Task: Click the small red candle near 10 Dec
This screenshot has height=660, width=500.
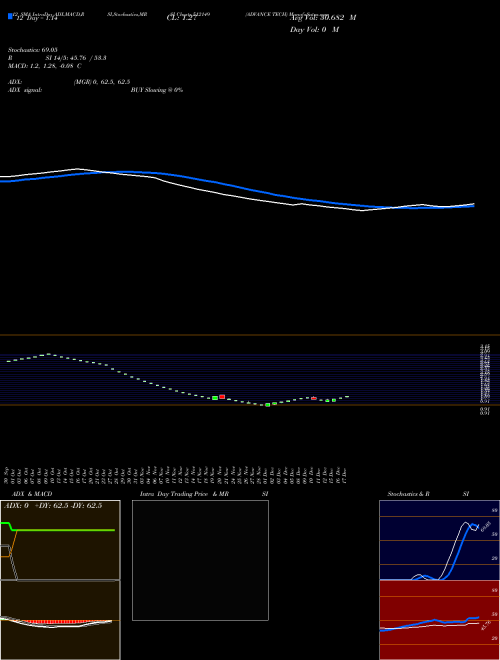Action: pos(314,398)
